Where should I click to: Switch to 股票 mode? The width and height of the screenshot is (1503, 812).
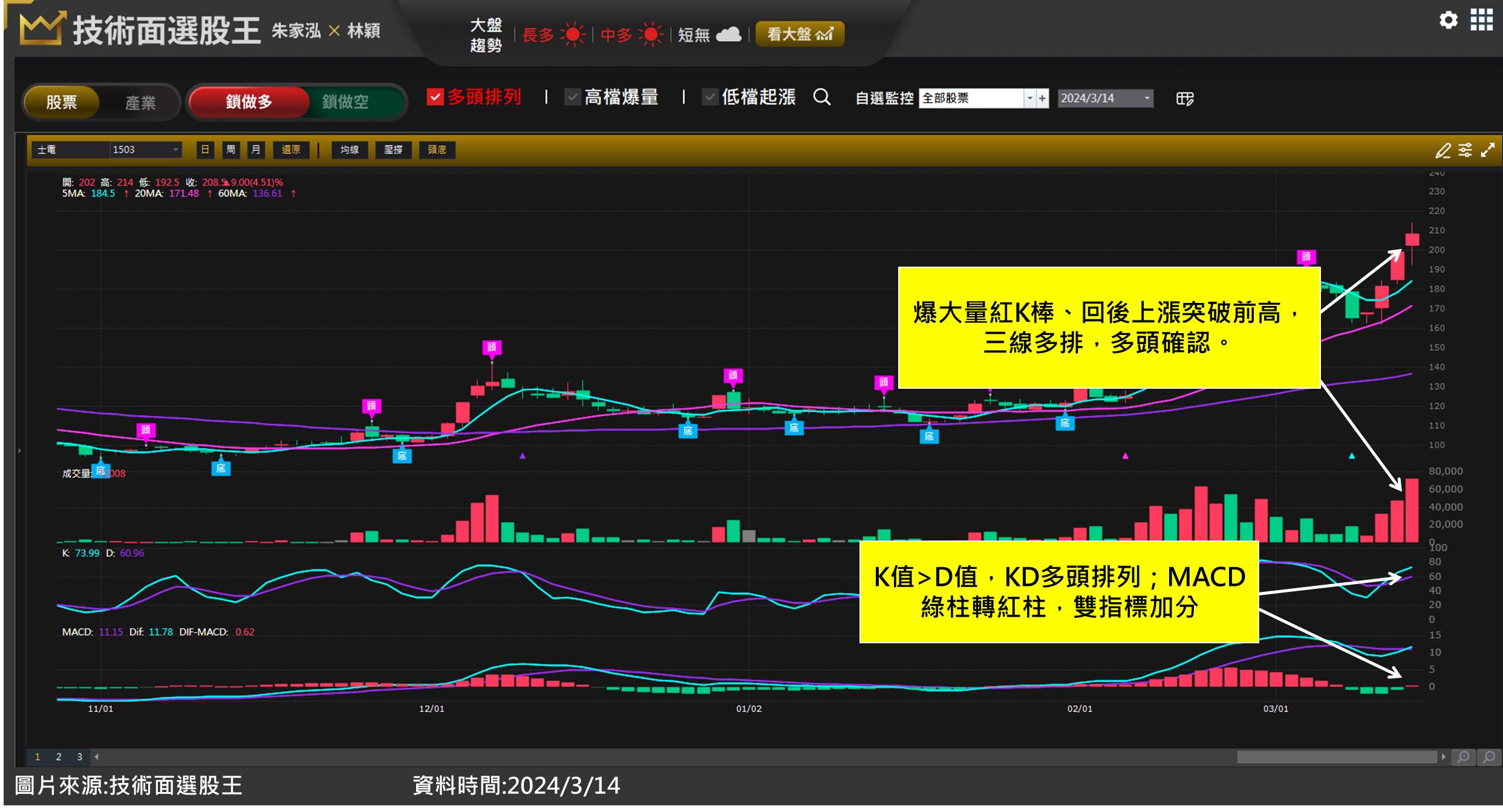tap(62, 102)
